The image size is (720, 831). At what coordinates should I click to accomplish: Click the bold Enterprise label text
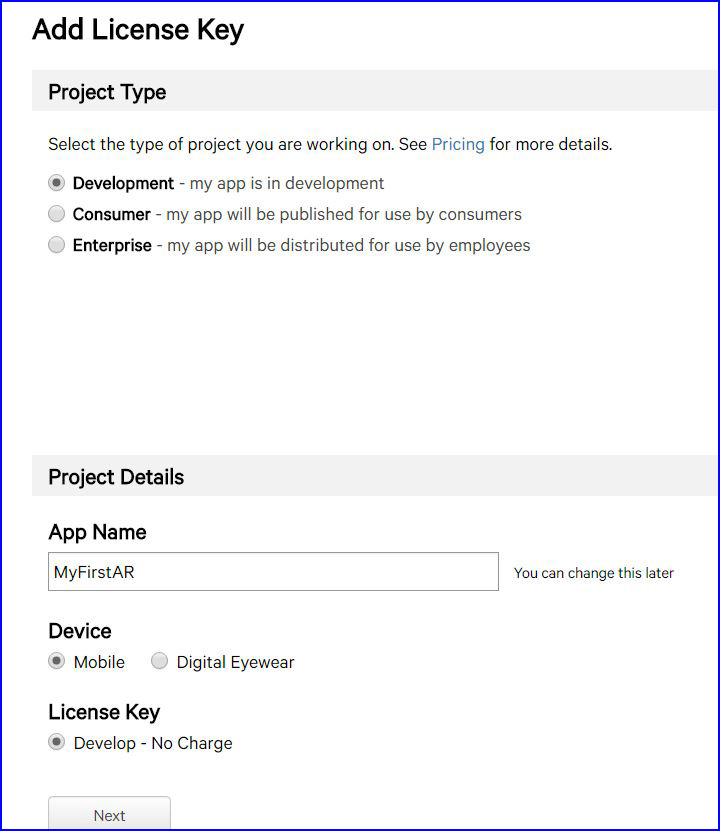[112, 245]
